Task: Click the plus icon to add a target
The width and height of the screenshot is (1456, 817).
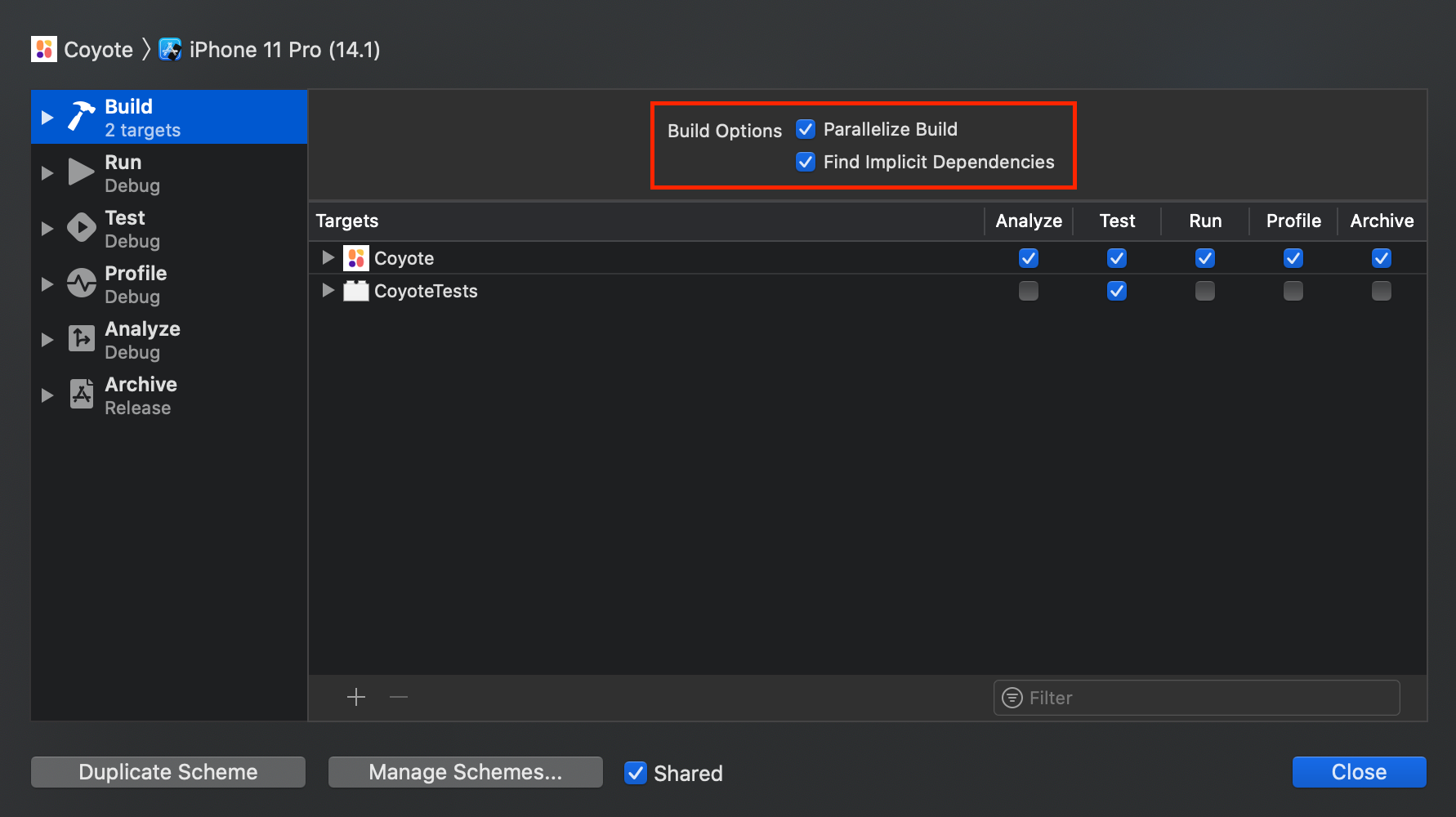Action: (356, 697)
